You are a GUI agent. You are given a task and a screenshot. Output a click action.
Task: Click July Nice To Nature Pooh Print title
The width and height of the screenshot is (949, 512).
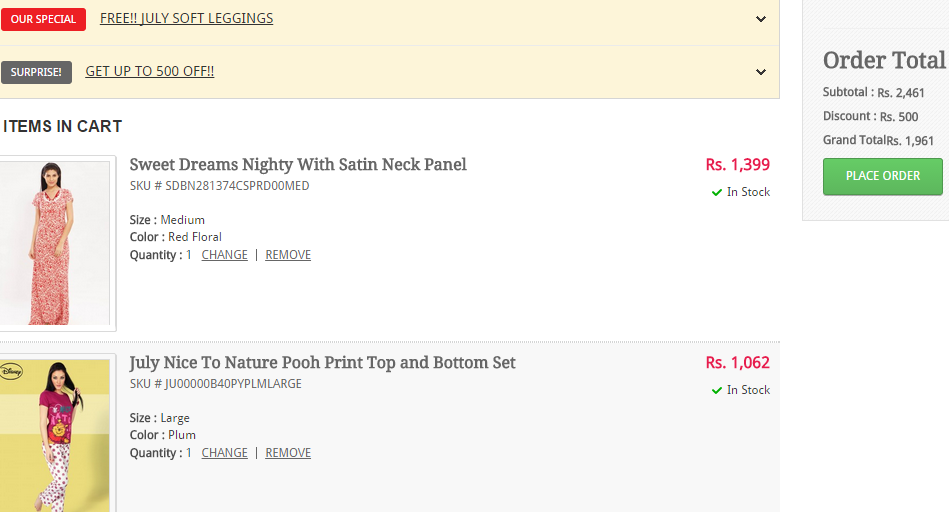click(x=322, y=363)
